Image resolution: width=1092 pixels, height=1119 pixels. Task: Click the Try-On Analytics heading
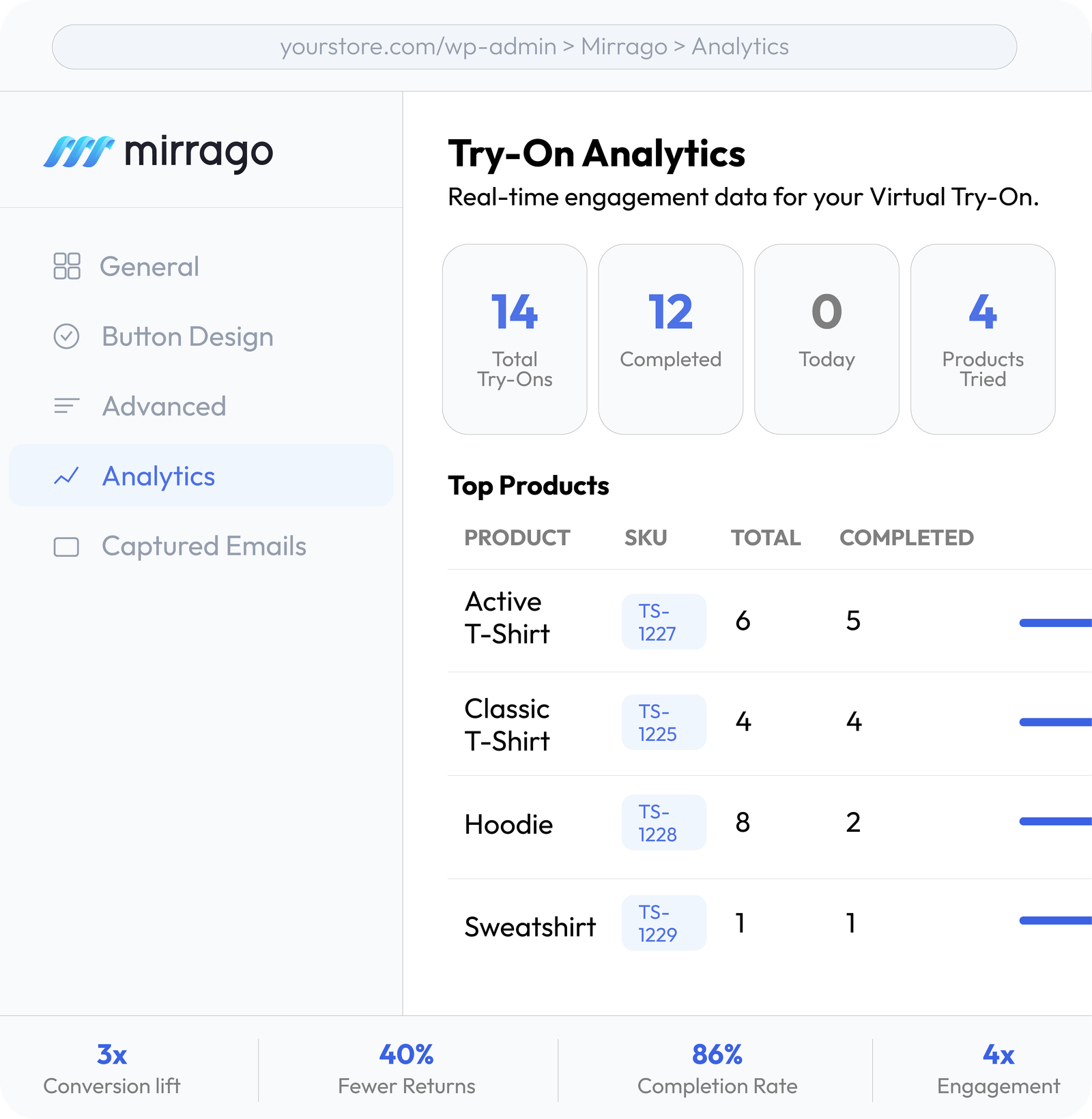[597, 154]
